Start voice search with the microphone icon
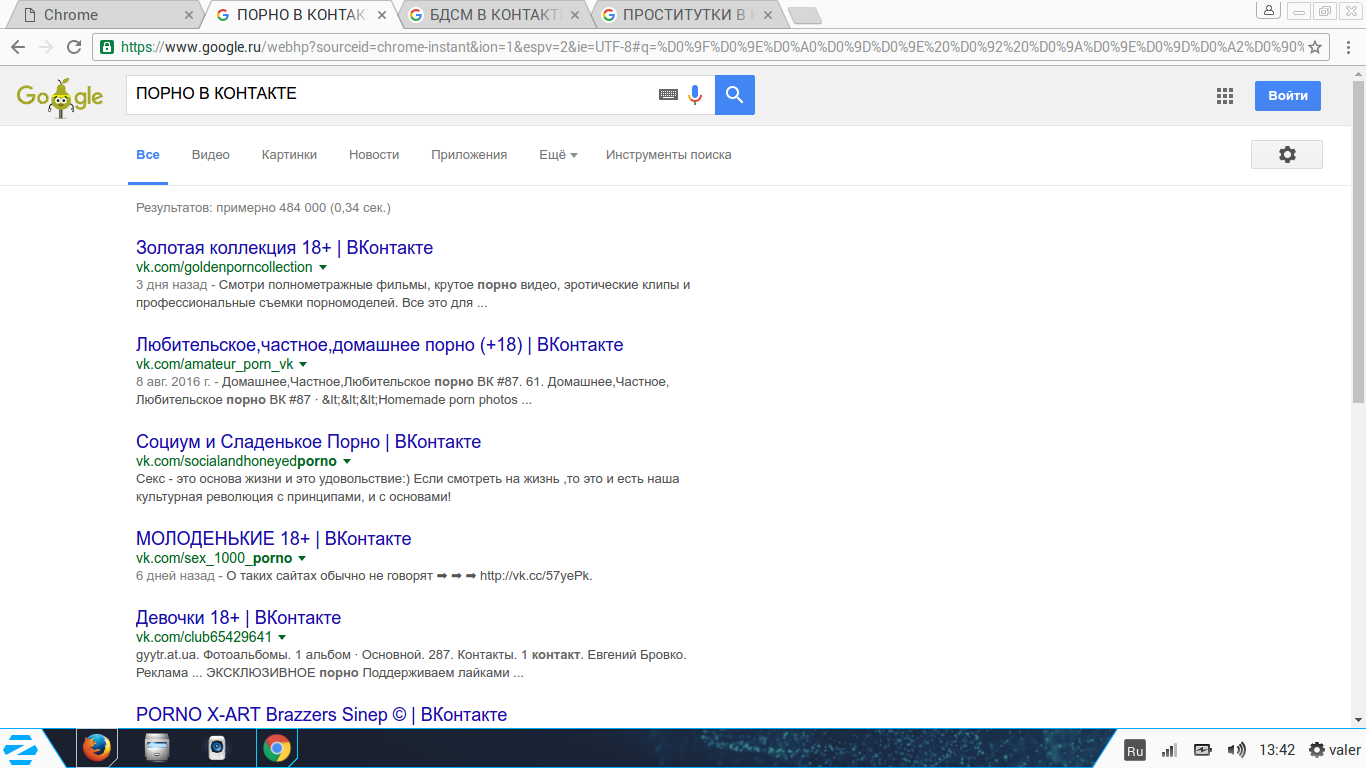This screenshot has width=1366, height=768. coord(695,95)
